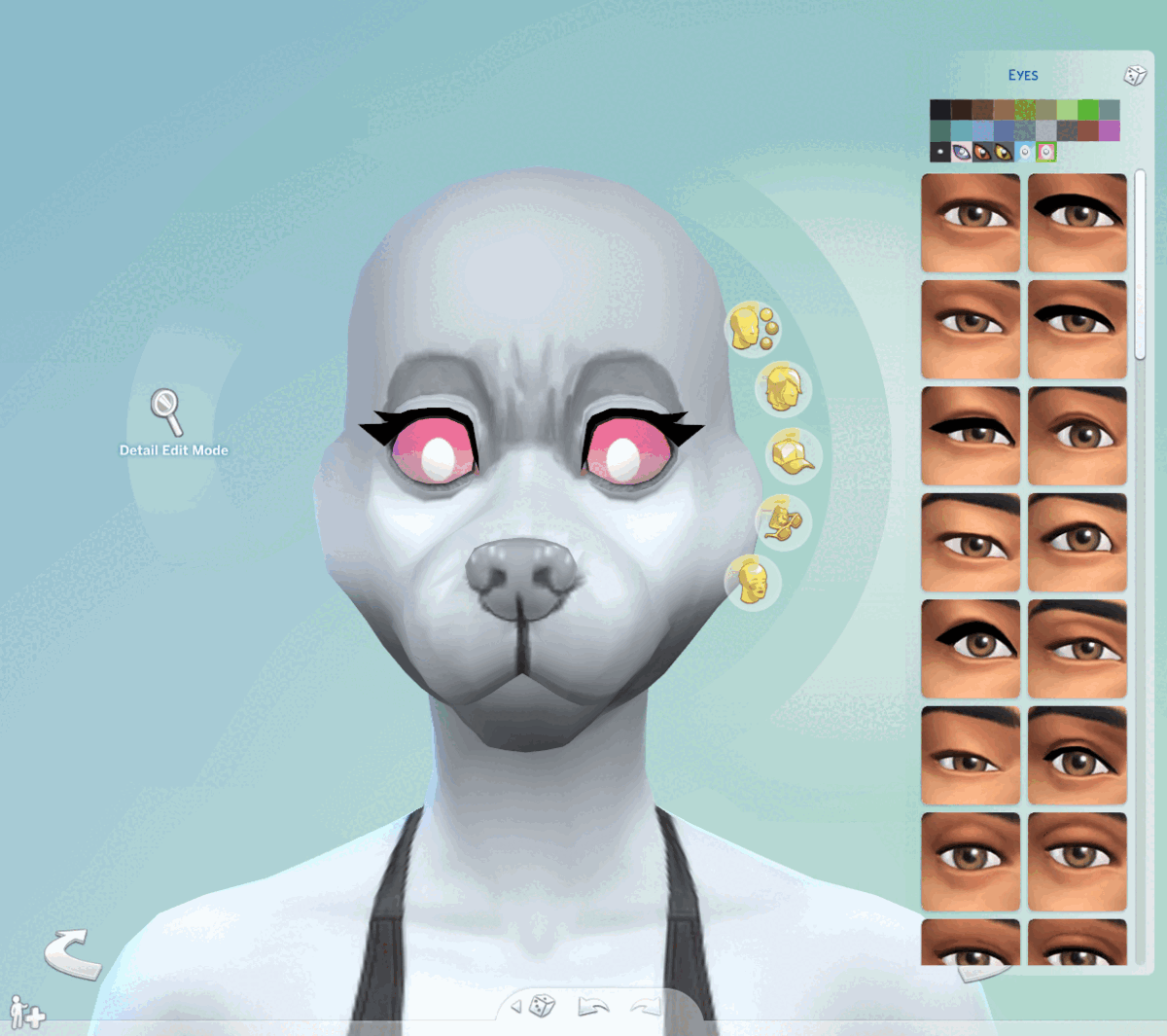Click the bottom randomize dice
This screenshot has height=1036, width=1167.
point(544,1006)
